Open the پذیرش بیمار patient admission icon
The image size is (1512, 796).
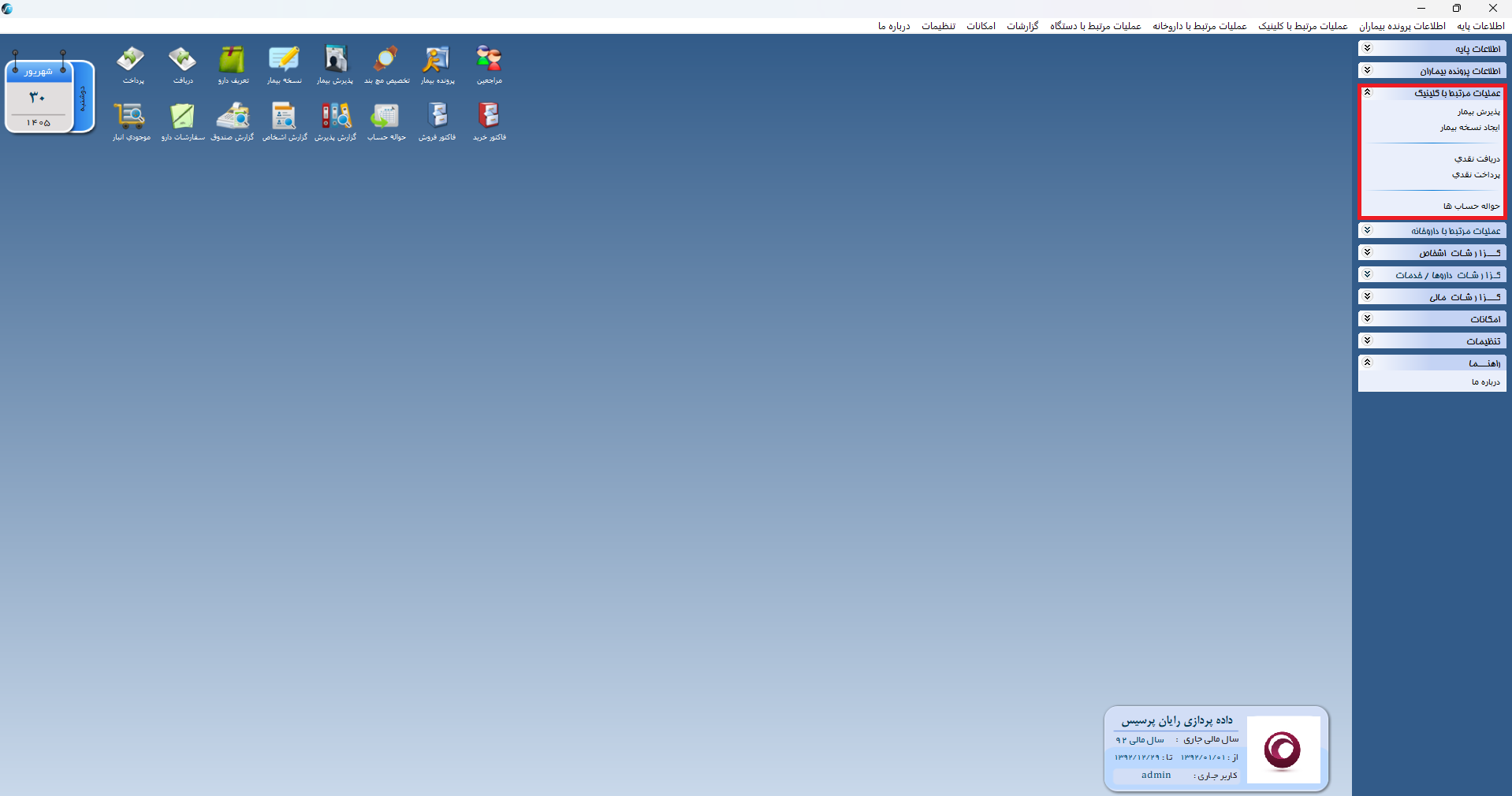(335, 65)
